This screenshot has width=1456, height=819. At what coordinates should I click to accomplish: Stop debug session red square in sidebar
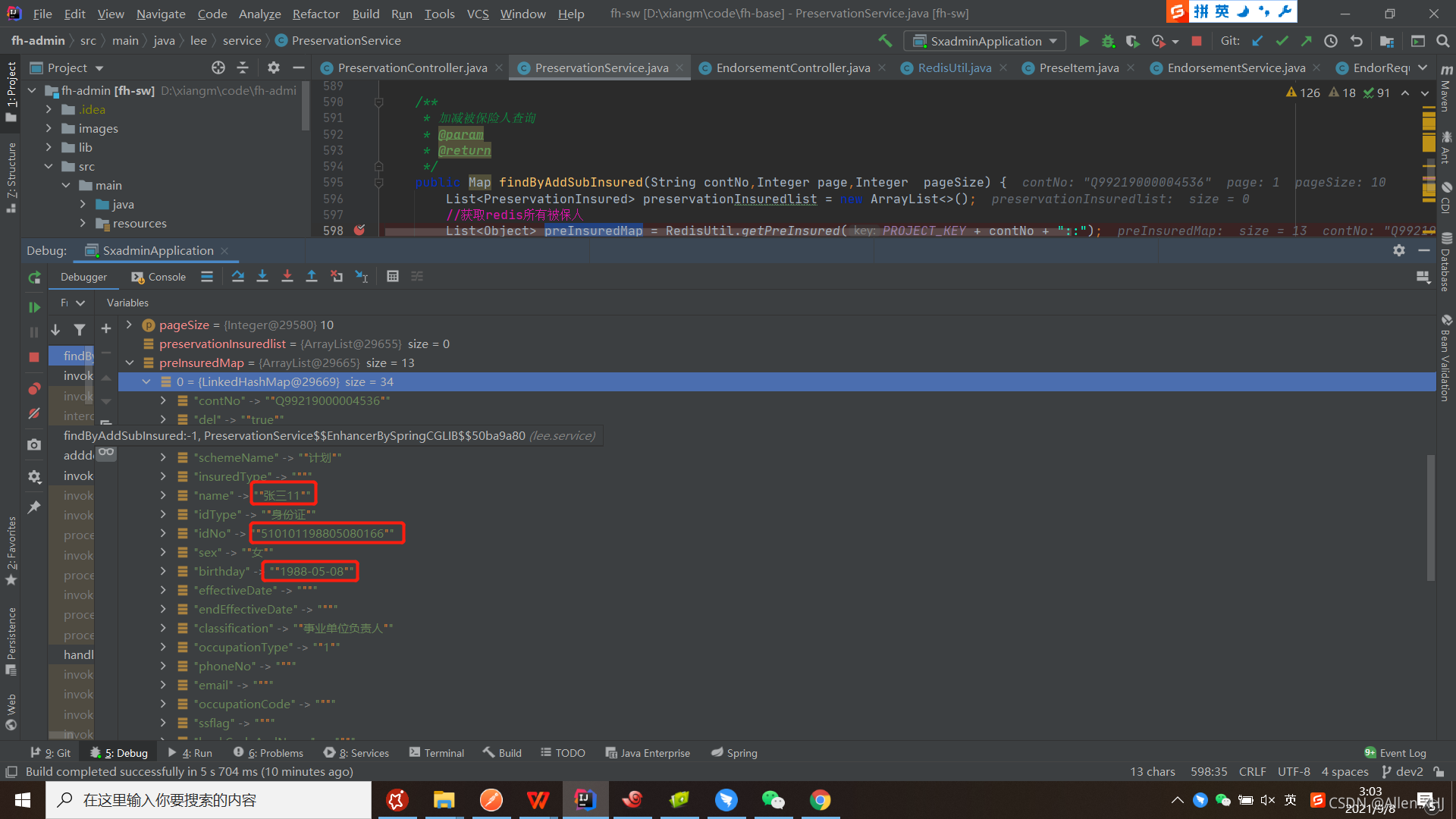click(34, 357)
